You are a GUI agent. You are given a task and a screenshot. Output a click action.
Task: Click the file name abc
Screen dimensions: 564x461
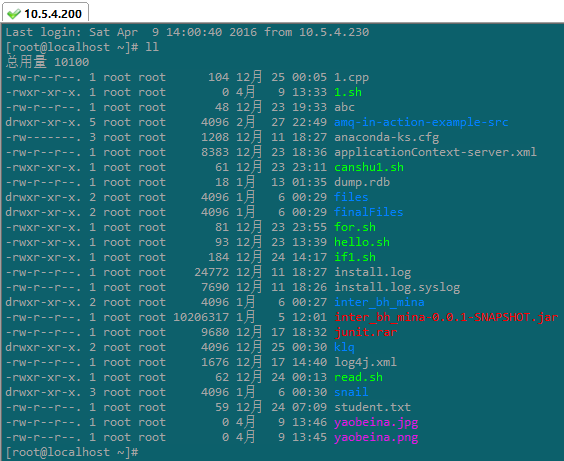pos(344,107)
